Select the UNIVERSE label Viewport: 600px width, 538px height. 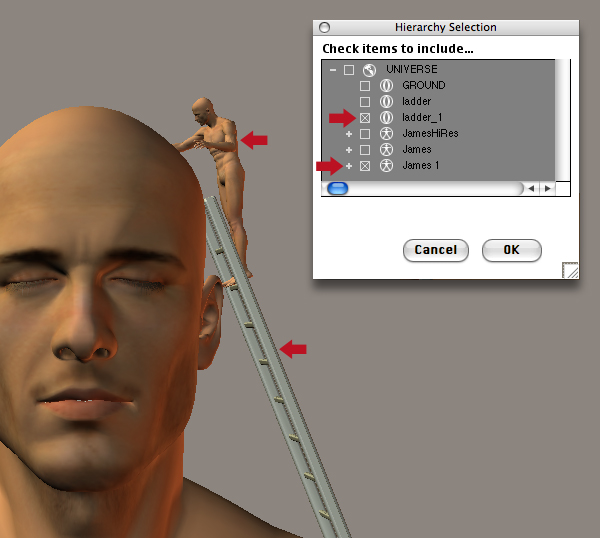tap(411, 69)
